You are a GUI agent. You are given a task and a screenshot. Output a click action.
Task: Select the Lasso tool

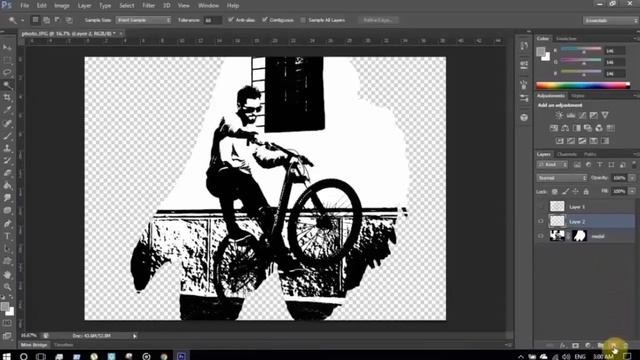tap(7, 73)
